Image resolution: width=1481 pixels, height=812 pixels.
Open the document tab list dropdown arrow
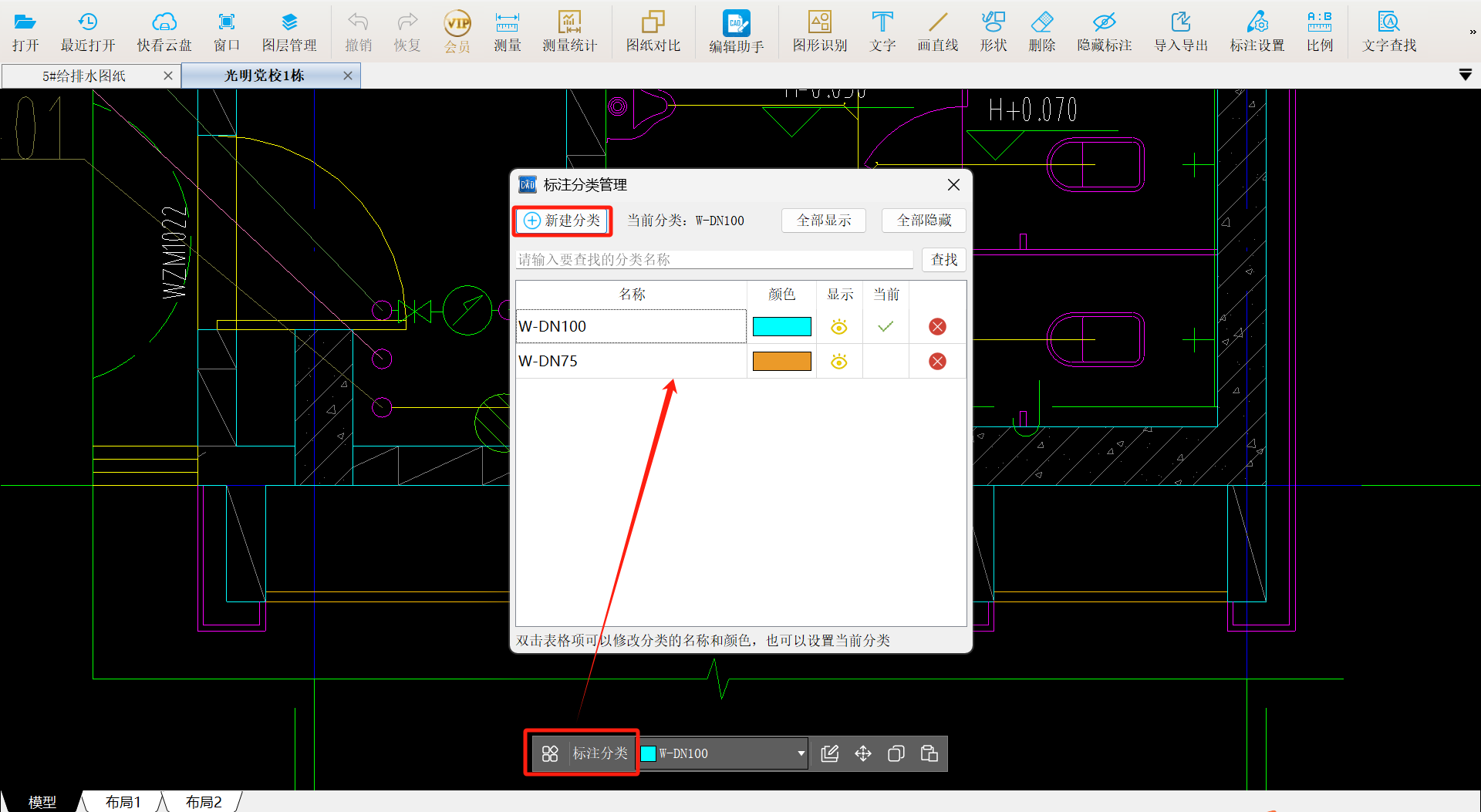point(1465,75)
